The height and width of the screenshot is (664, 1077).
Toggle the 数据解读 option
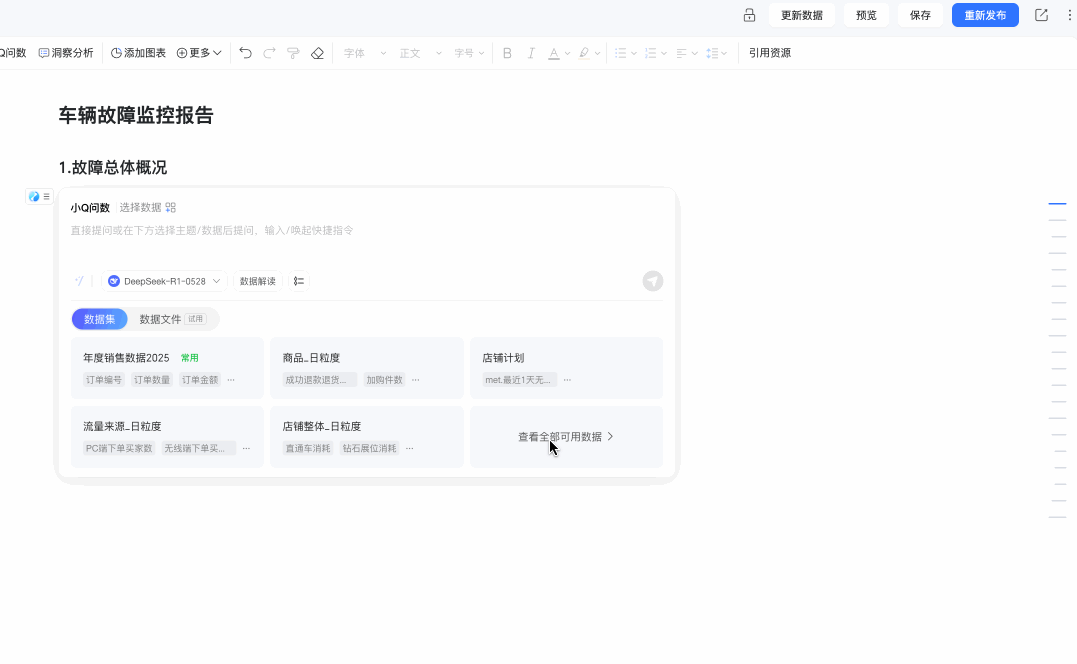(258, 281)
